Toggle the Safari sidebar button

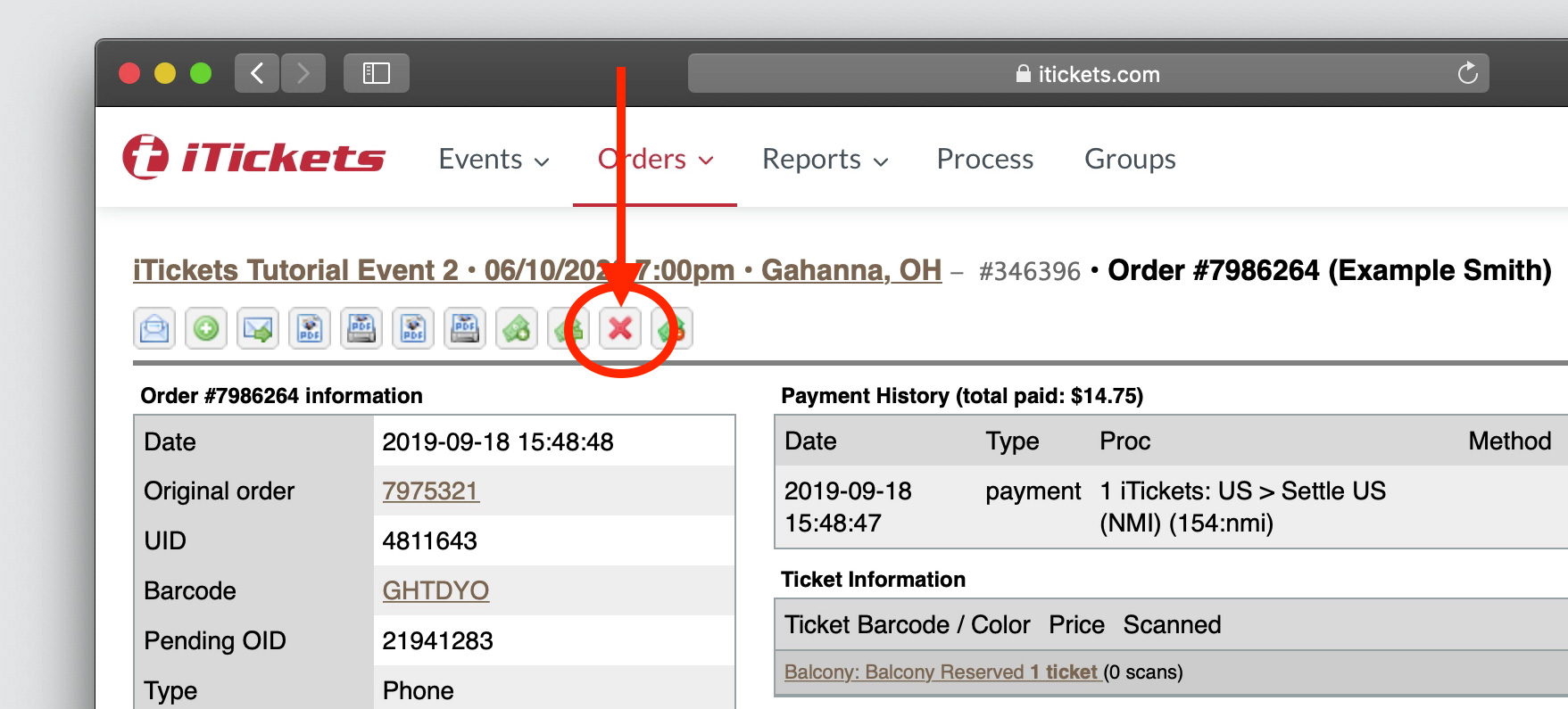coord(377,73)
